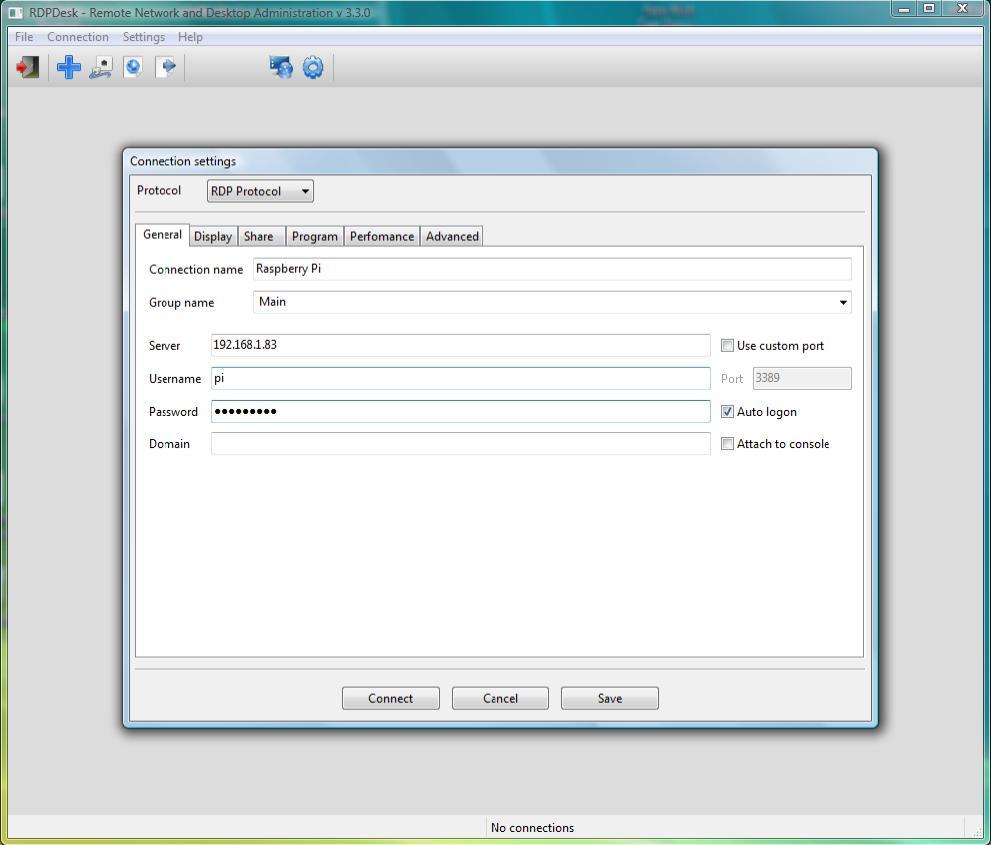Add a new connection with the plus icon
This screenshot has width=991, height=845.
click(x=68, y=67)
